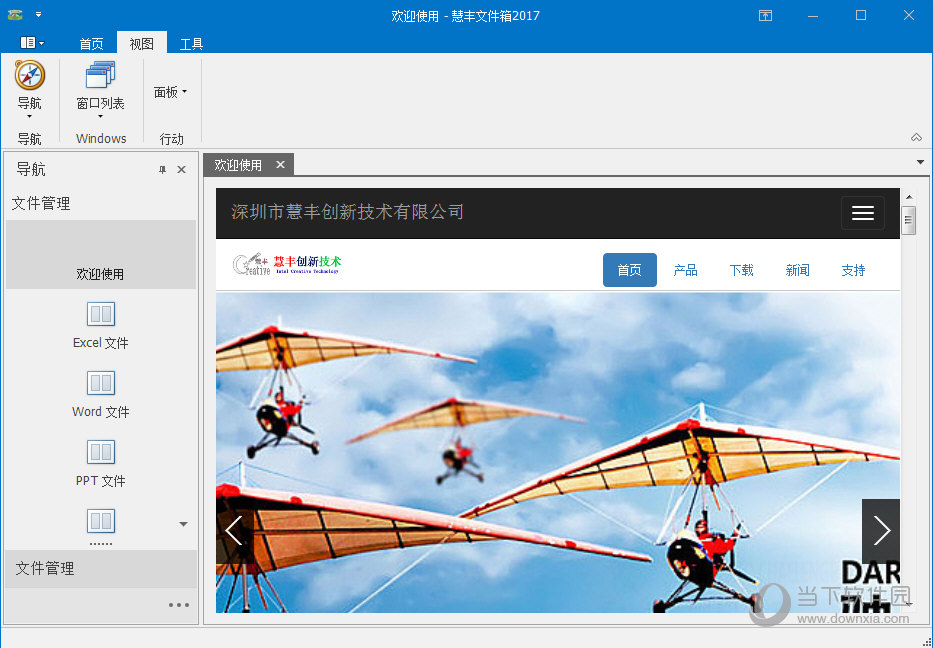
Task: Click the web page scrollbar up arrow
Action: (x=909, y=197)
